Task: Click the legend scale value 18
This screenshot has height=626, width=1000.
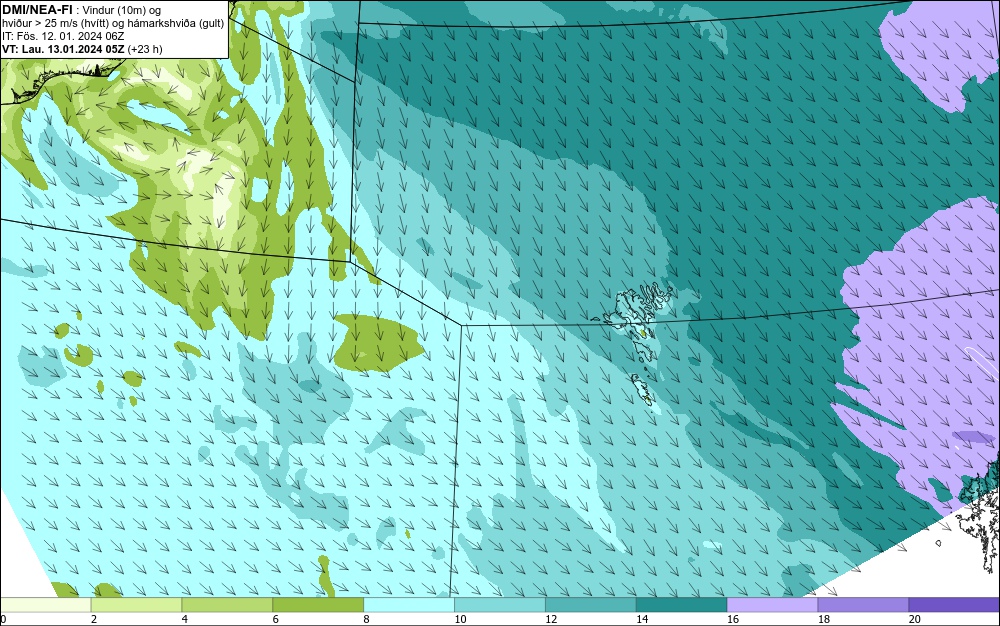Action: pos(823,619)
